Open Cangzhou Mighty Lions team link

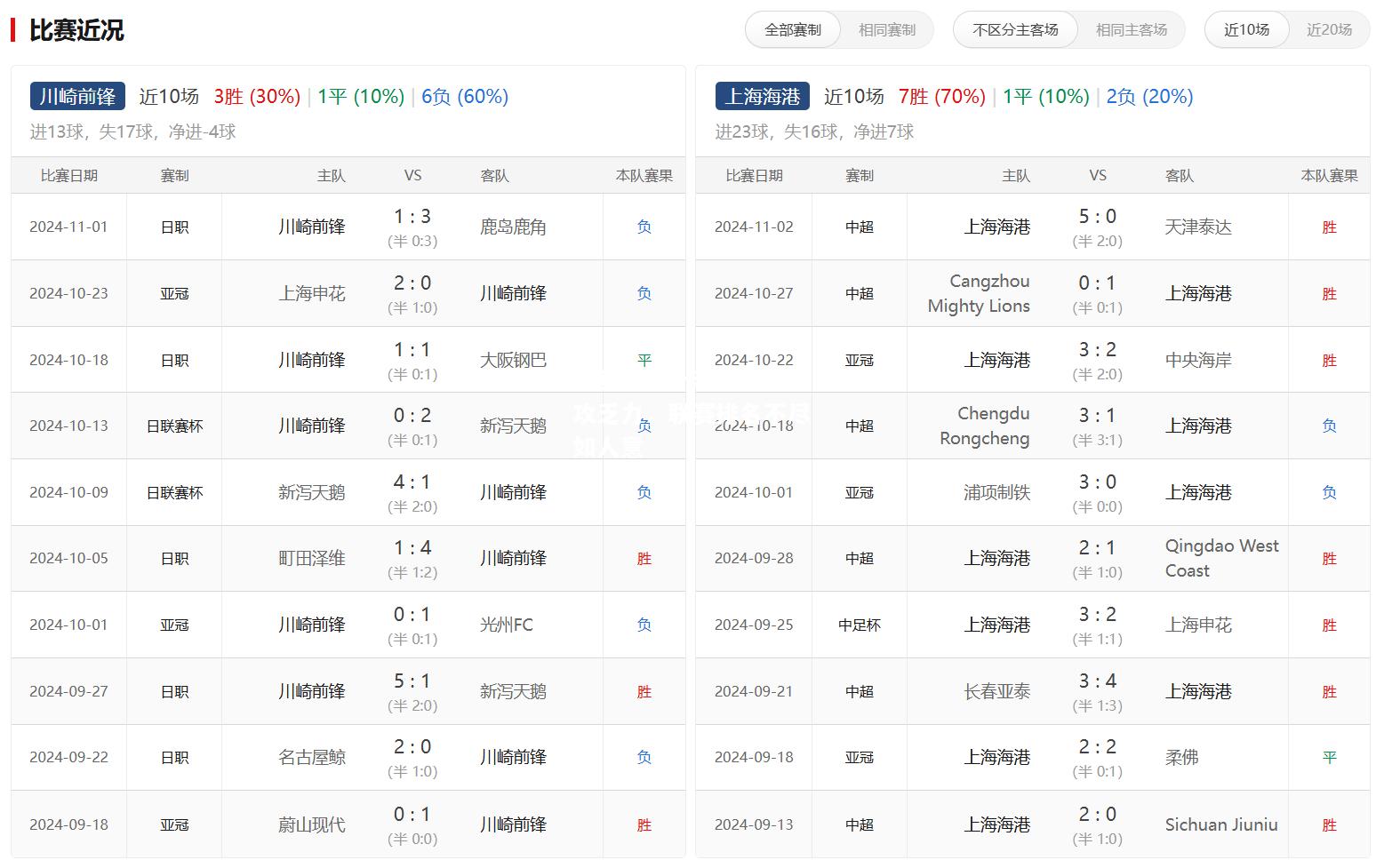click(x=979, y=293)
